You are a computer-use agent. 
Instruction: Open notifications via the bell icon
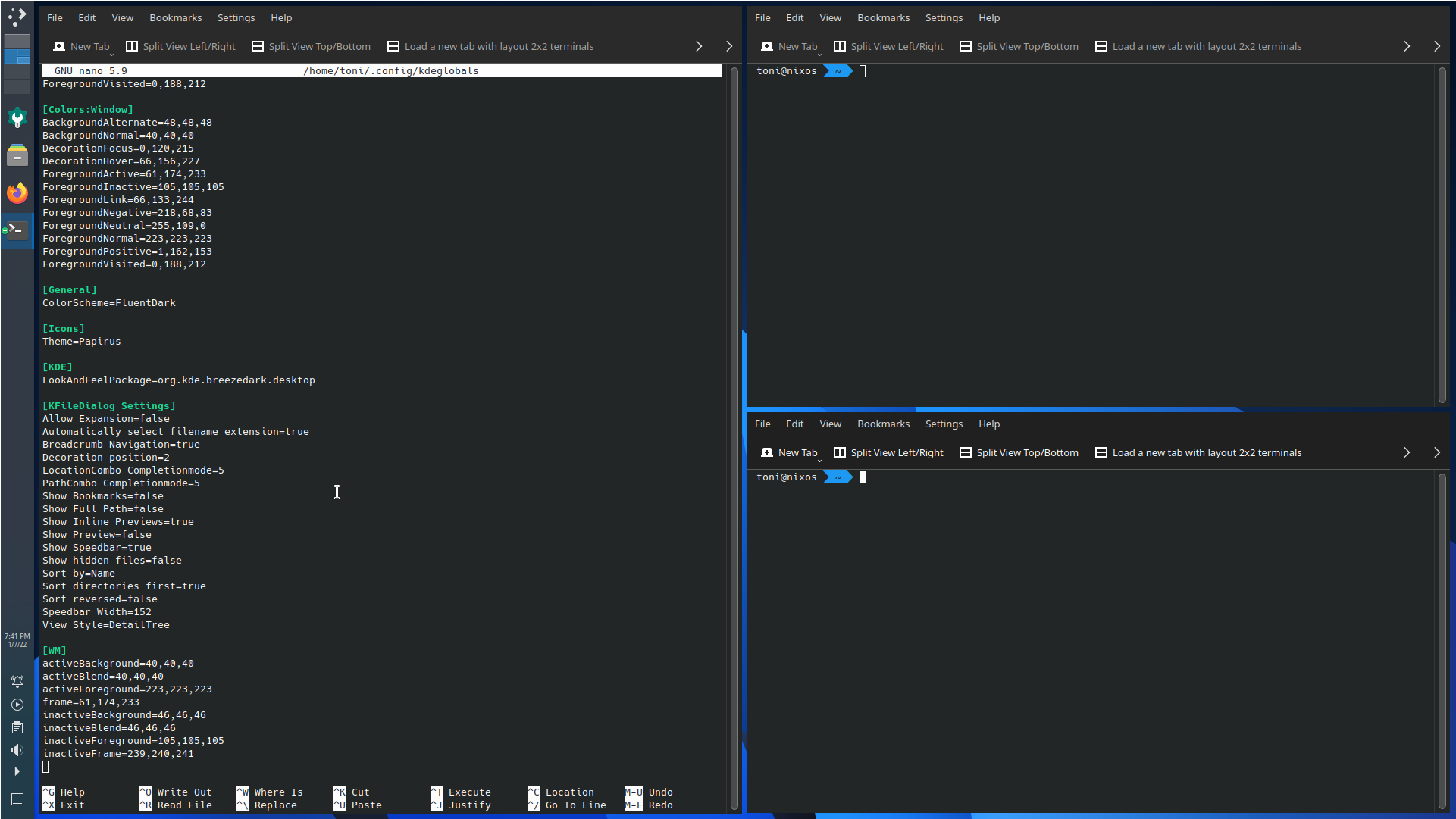(x=17, y=682)
